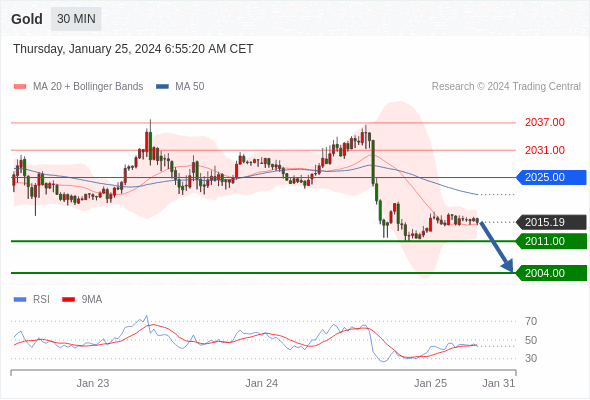
Task: Click the RSI legend label
Action: [41, 300]
